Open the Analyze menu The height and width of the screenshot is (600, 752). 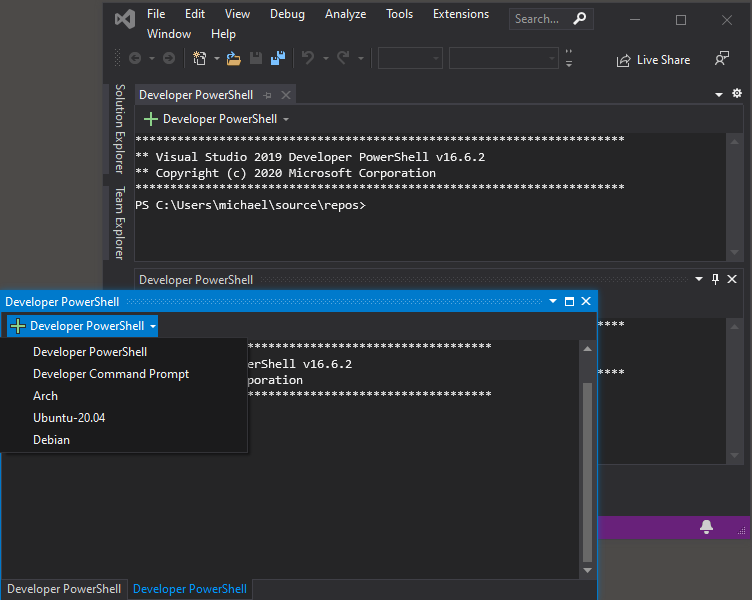tap(345, 14)
